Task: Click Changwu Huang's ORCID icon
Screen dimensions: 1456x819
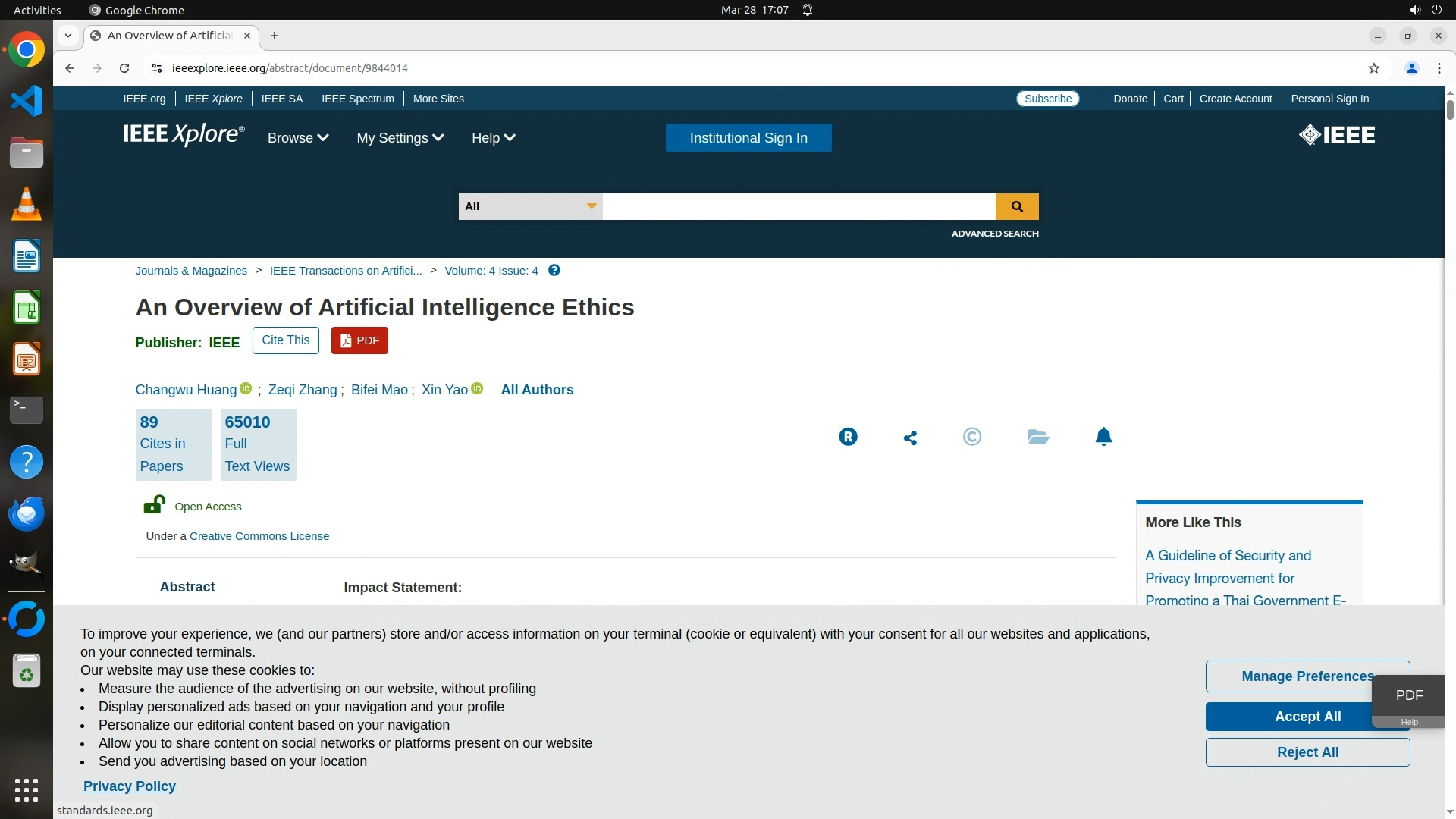Action: click(246, 388)
